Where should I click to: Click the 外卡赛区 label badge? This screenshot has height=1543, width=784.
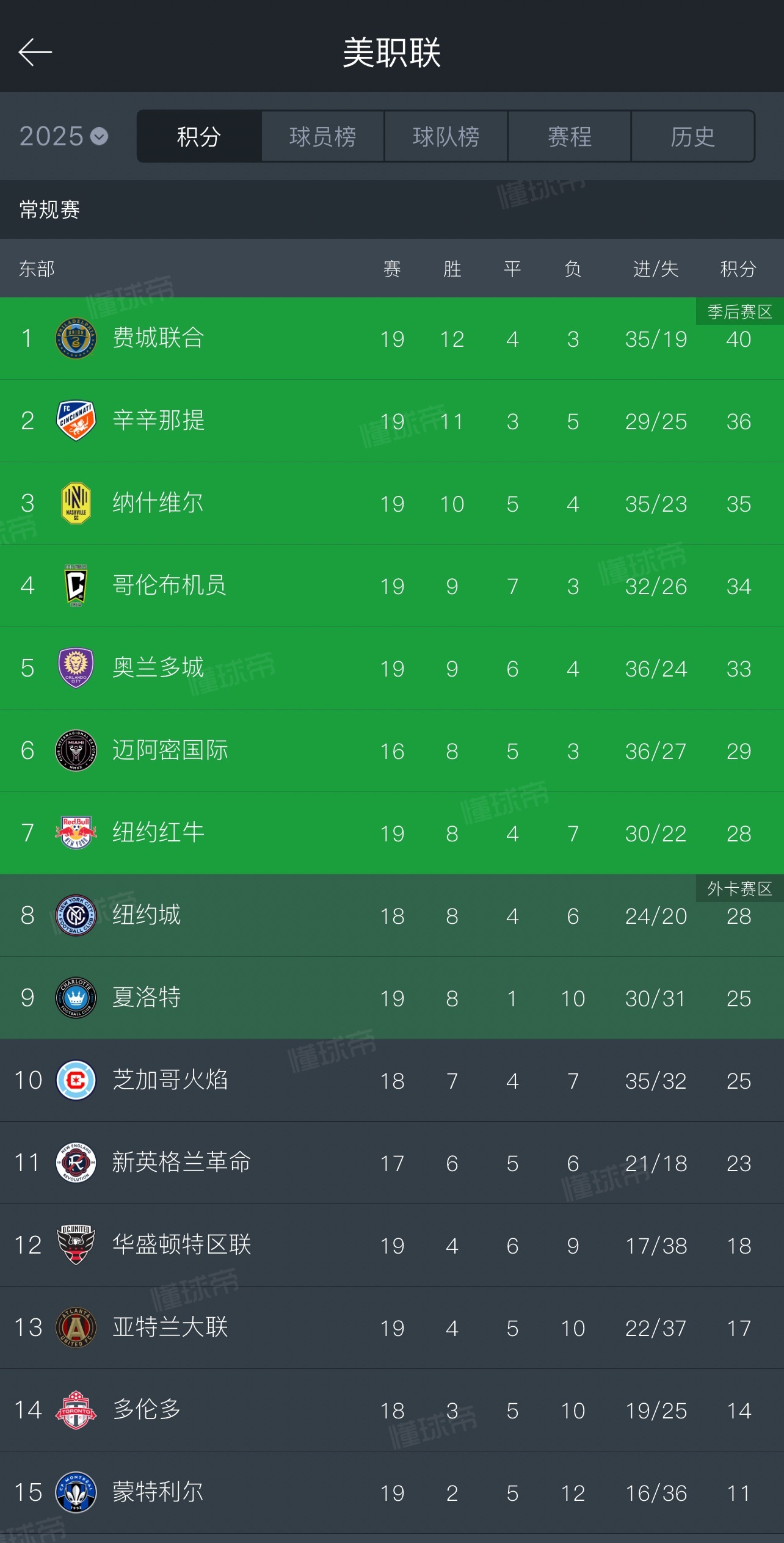[739, 888]
